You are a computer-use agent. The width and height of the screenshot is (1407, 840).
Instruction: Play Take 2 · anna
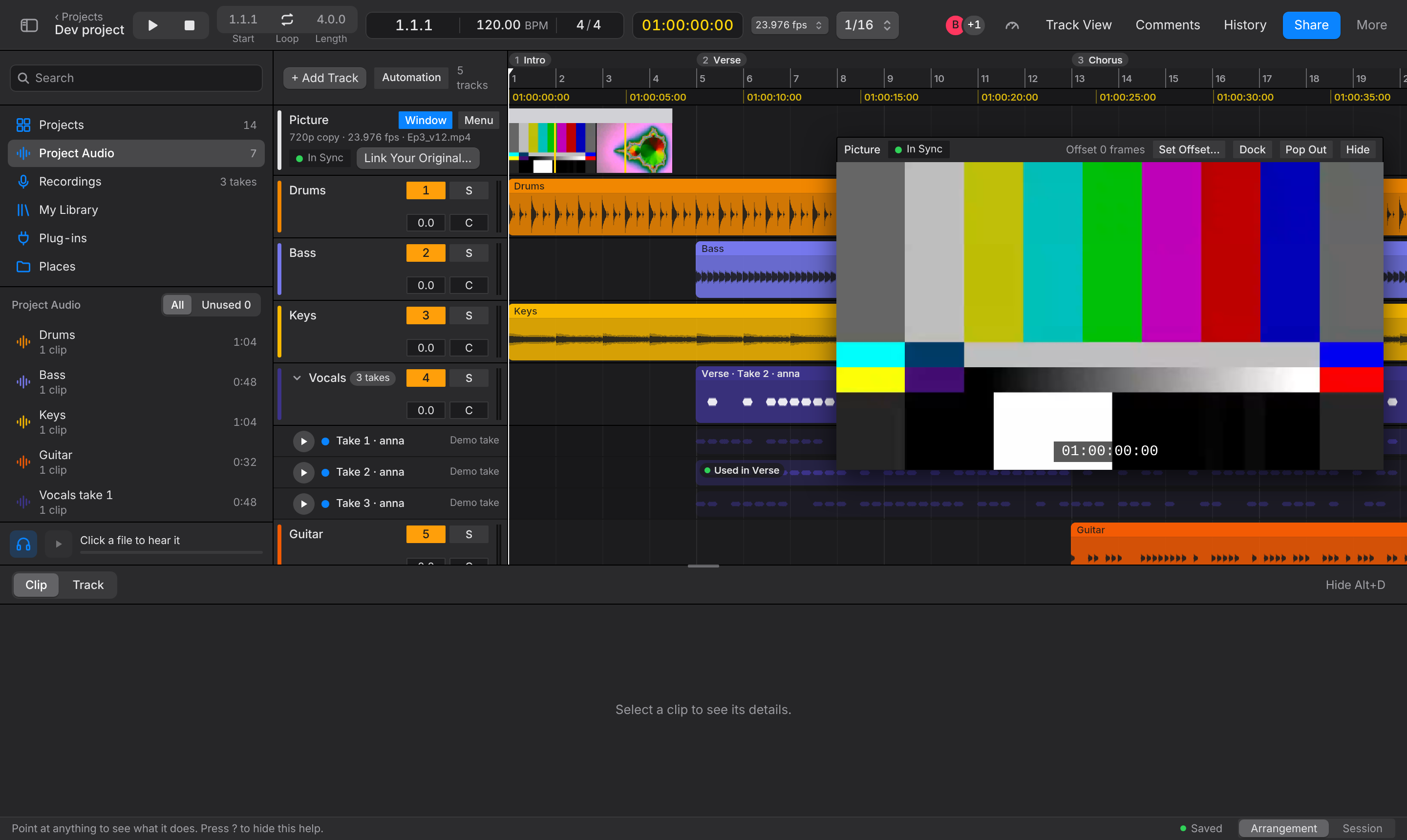click(x=303, y=472)
